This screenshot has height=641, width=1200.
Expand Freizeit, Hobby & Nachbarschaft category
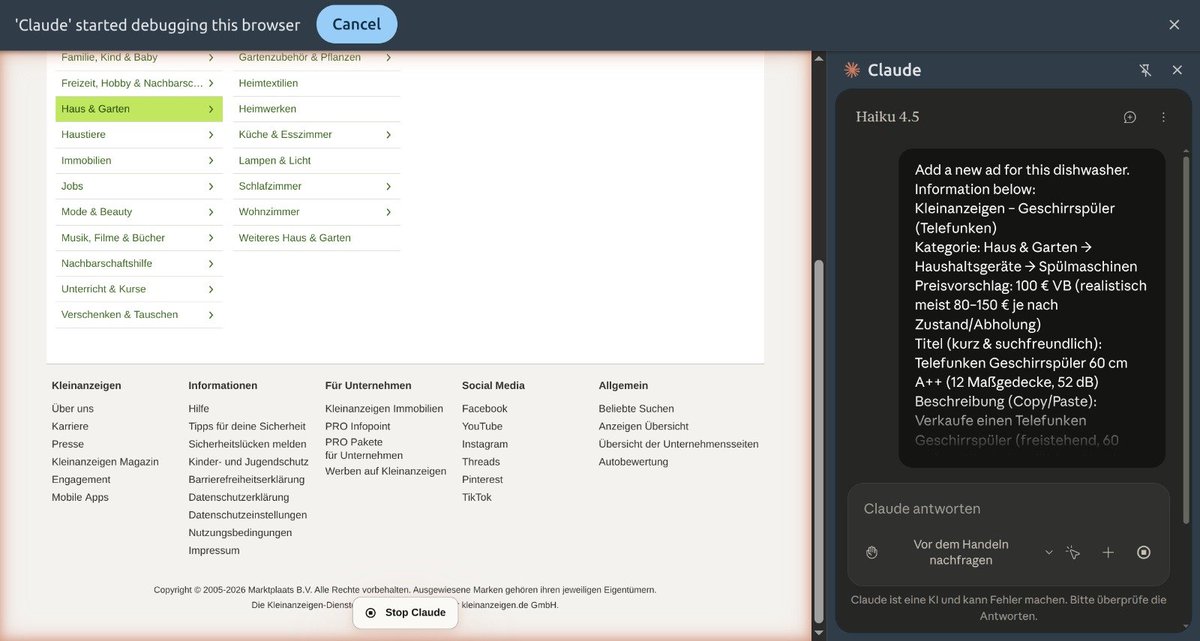point(139,83)
